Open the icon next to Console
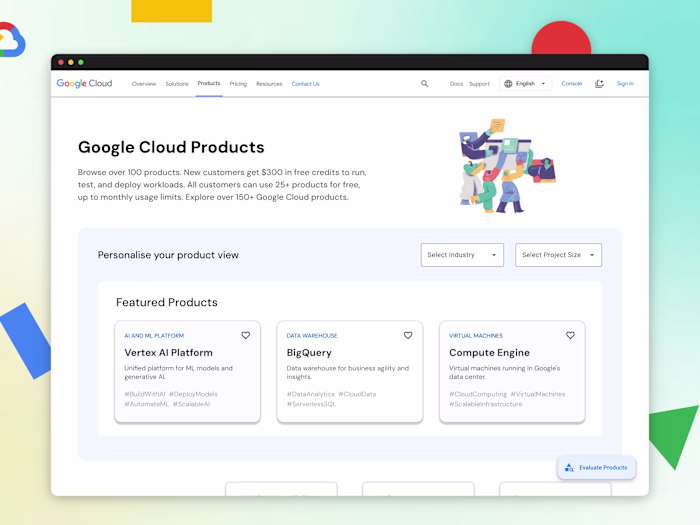The height and width of the screenshot is (525, 700). click(600, 83)
